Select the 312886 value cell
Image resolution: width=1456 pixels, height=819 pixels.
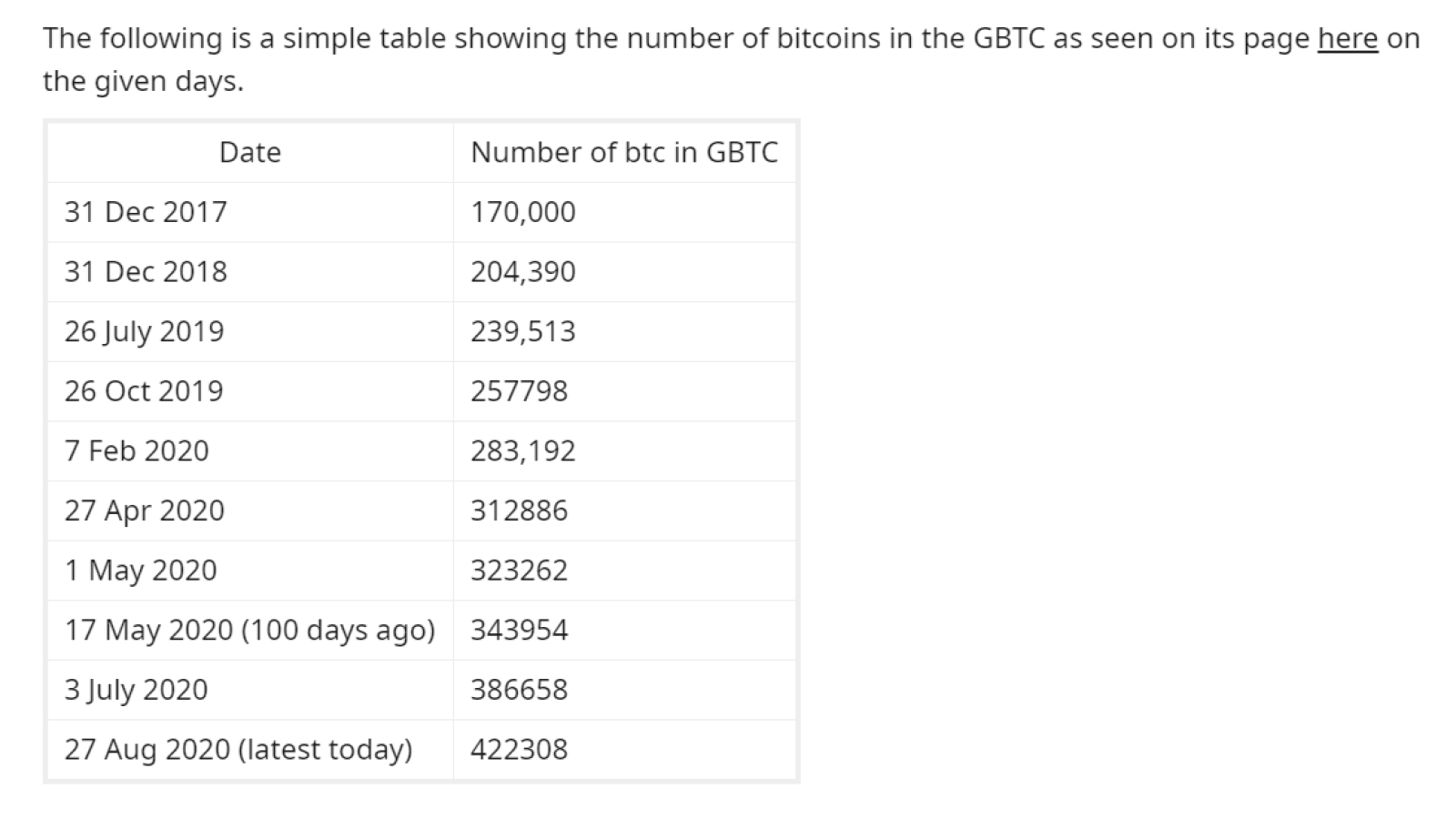(x=624, y=511)
